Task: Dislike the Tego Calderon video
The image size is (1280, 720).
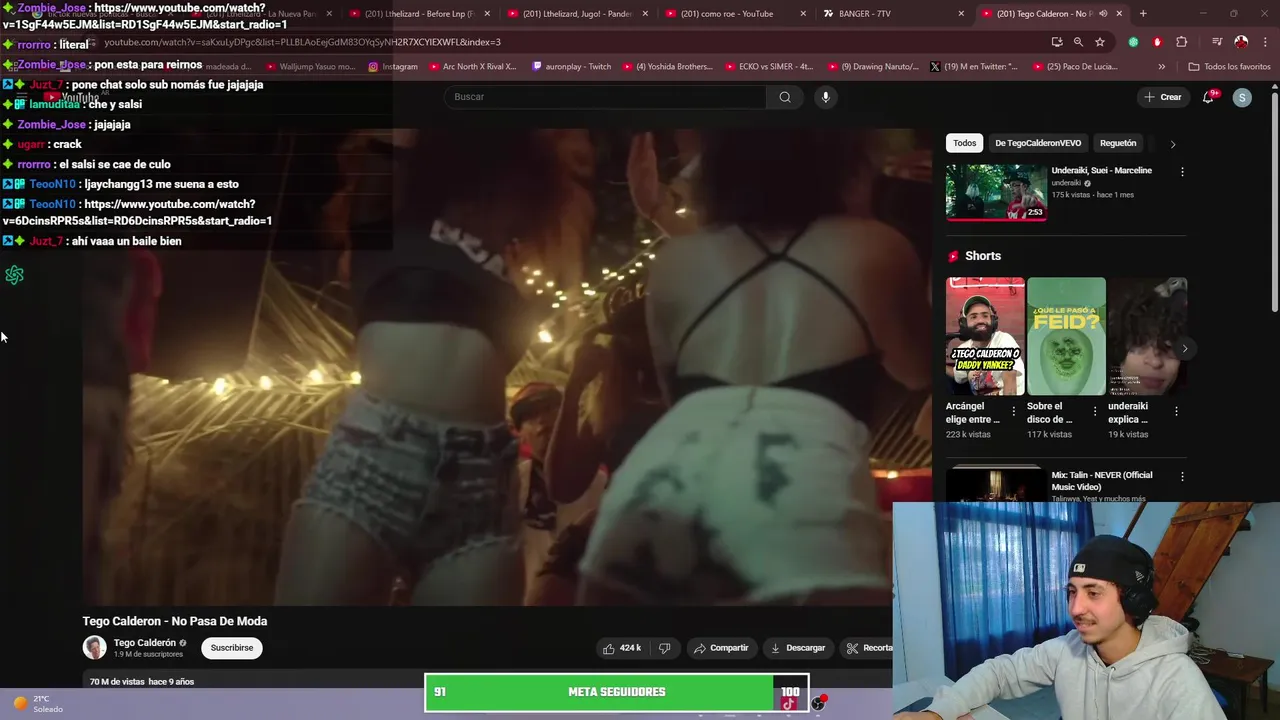Action: [664, 648]
